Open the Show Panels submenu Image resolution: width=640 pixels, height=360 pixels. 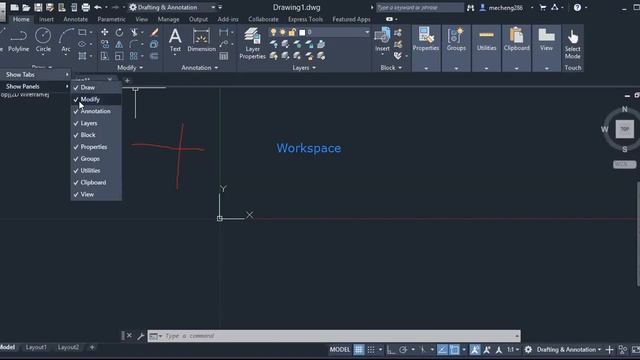point(36,87)
